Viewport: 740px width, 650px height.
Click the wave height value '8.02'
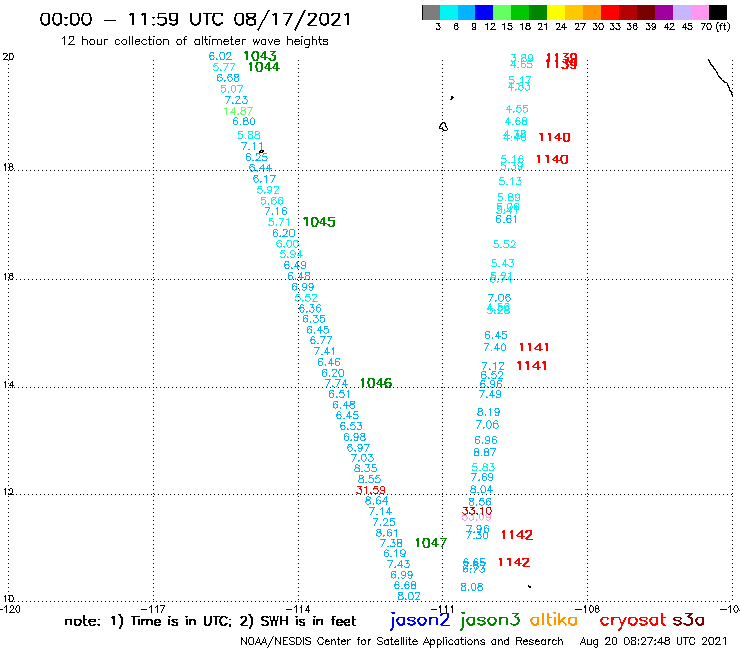click(409, 596)
